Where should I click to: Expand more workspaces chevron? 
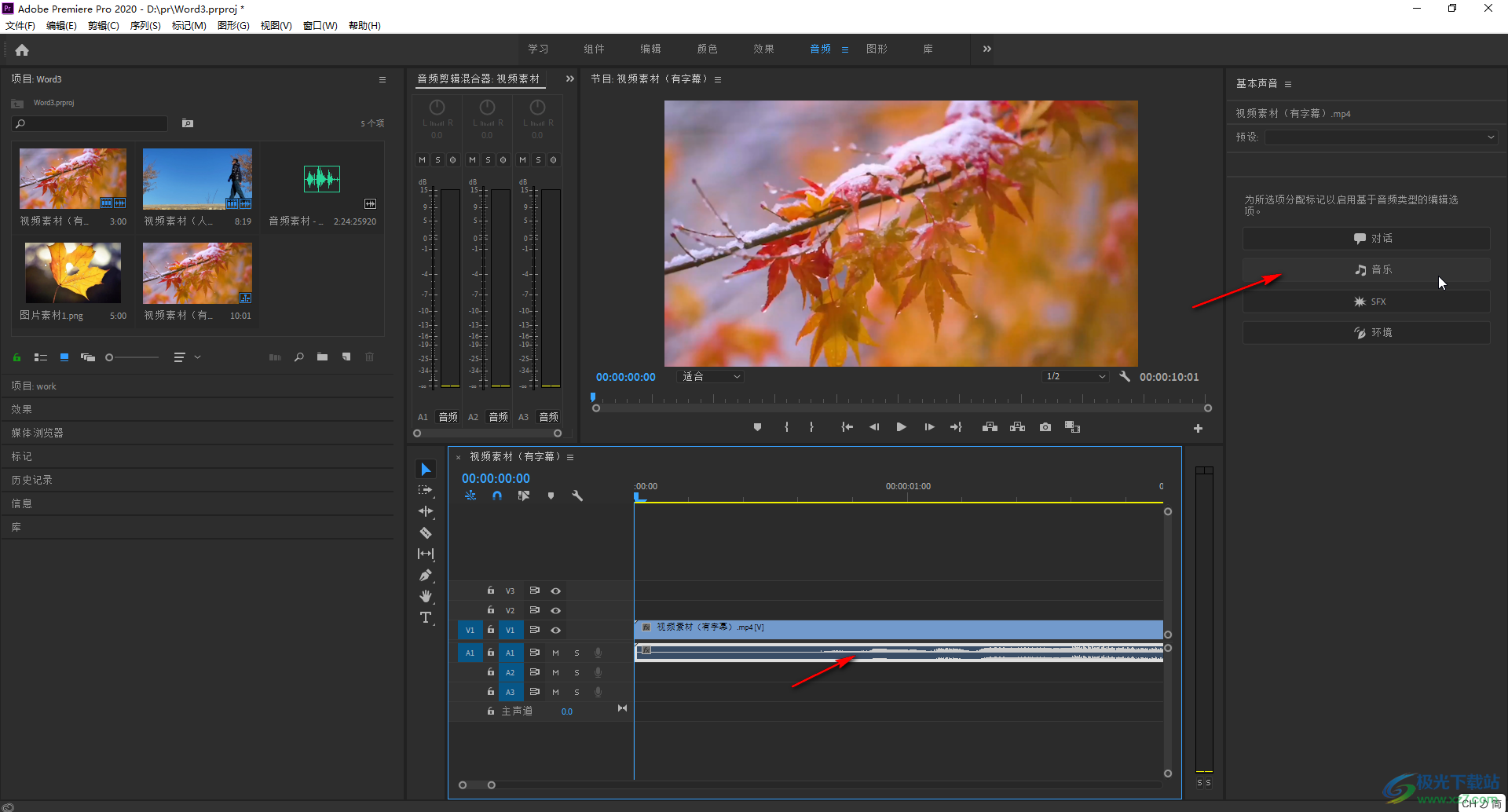[987, 49]
